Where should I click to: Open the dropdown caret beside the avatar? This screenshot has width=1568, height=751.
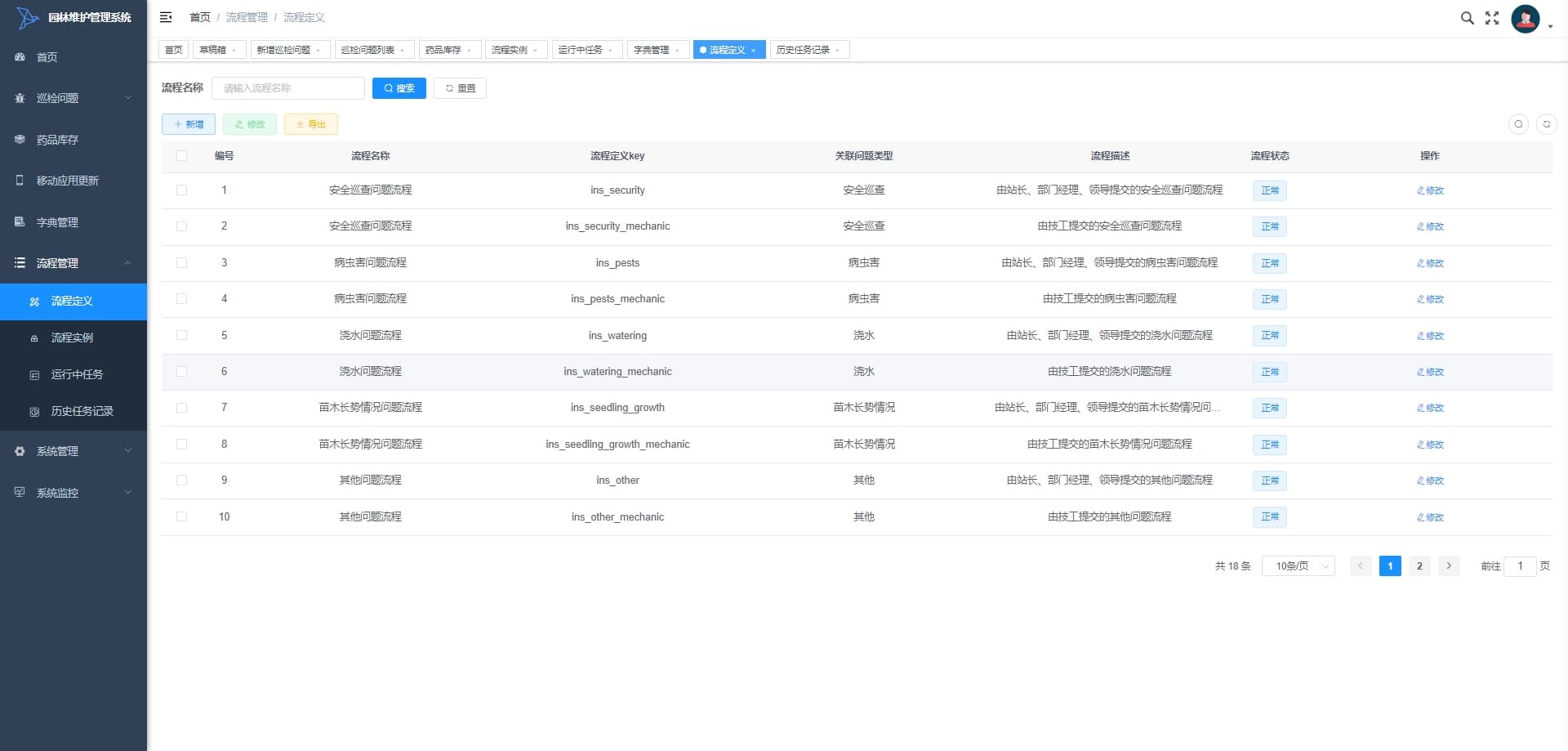1550,27
